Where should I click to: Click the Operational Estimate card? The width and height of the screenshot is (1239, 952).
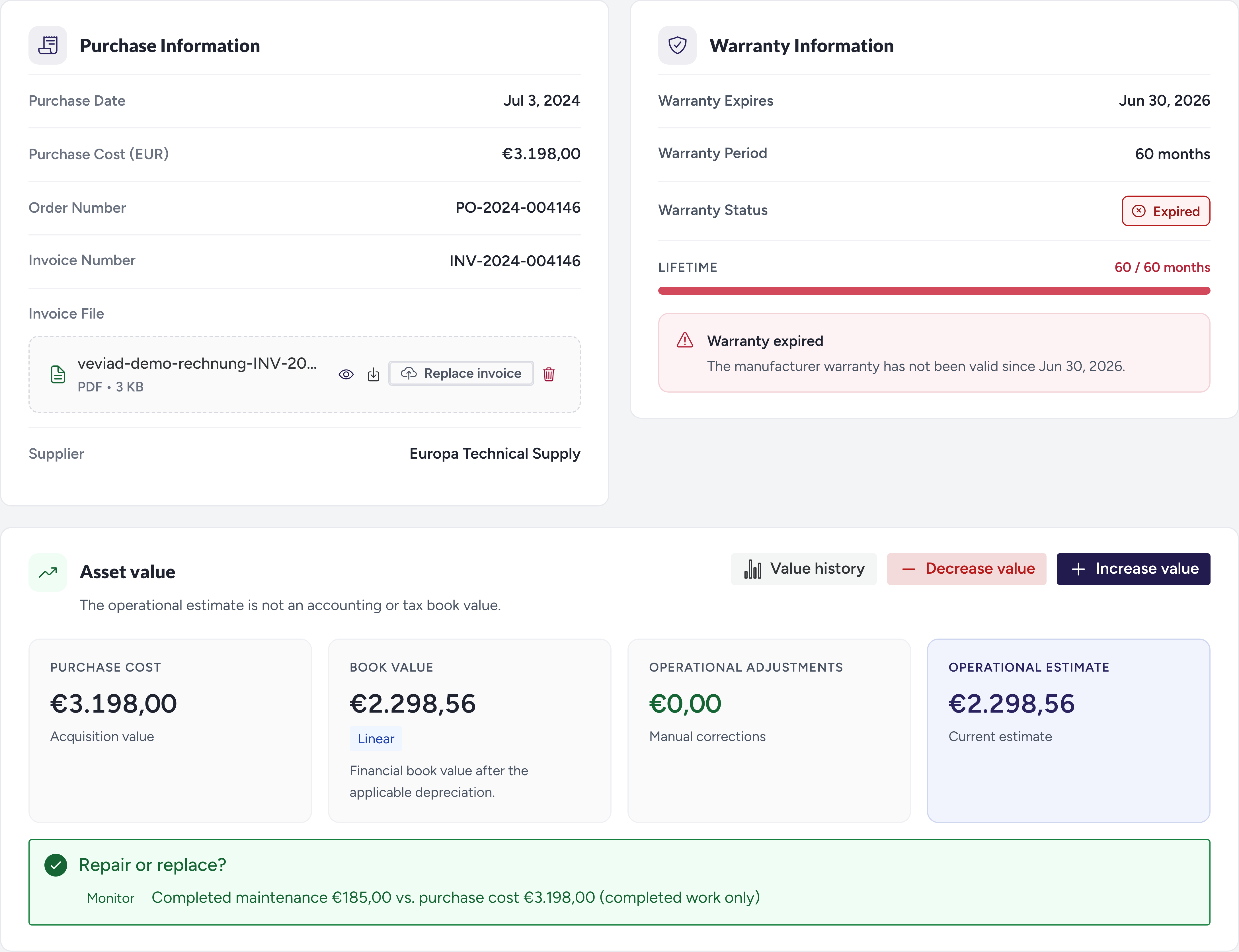coord(1068,731)
